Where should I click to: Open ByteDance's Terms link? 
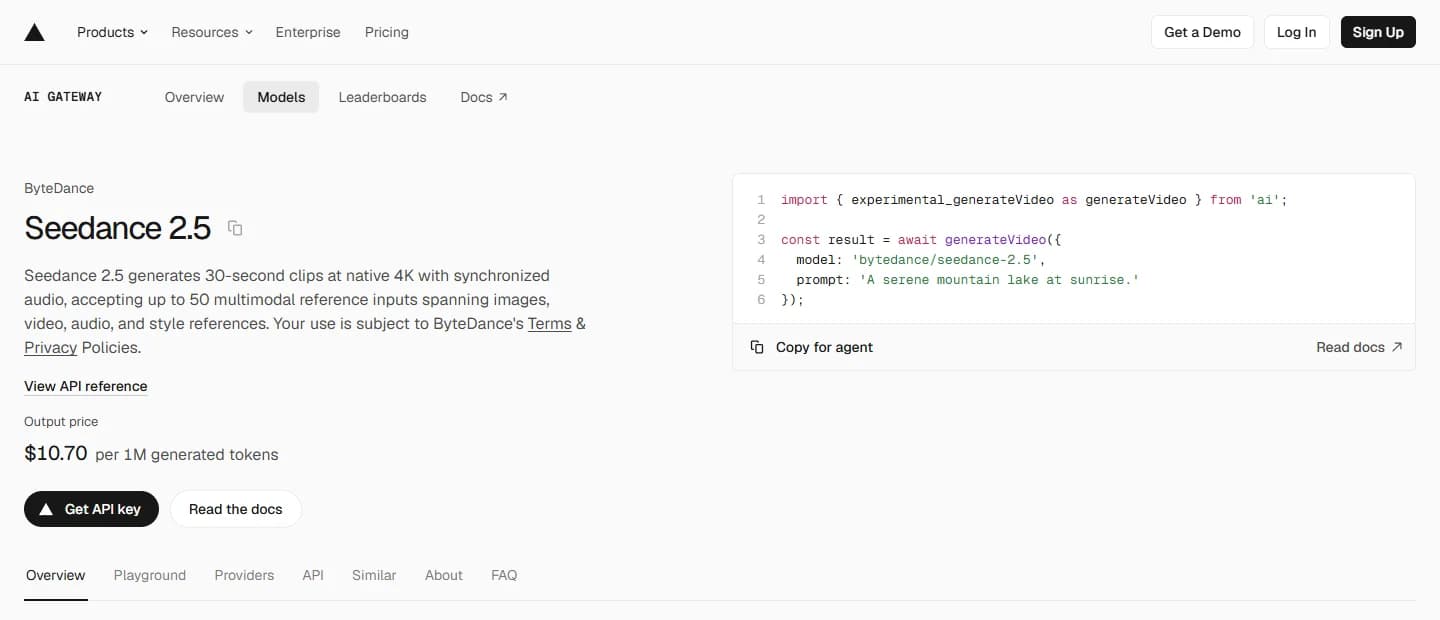pos(549,324)
